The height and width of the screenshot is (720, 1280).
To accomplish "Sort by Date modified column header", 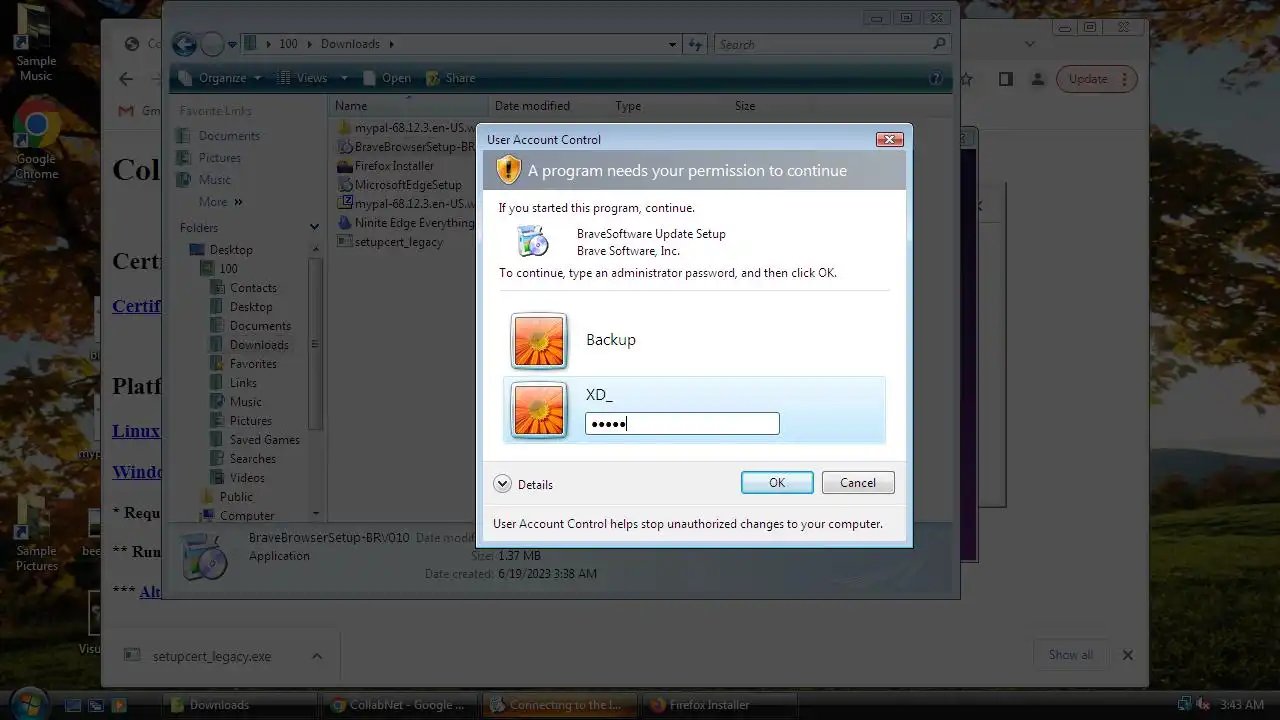I will coord(549,106).
